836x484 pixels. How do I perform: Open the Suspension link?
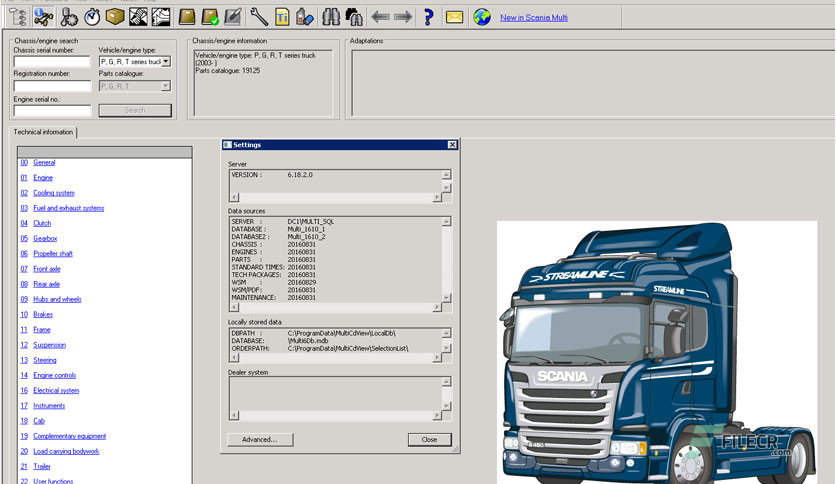(x=50, y=345)
